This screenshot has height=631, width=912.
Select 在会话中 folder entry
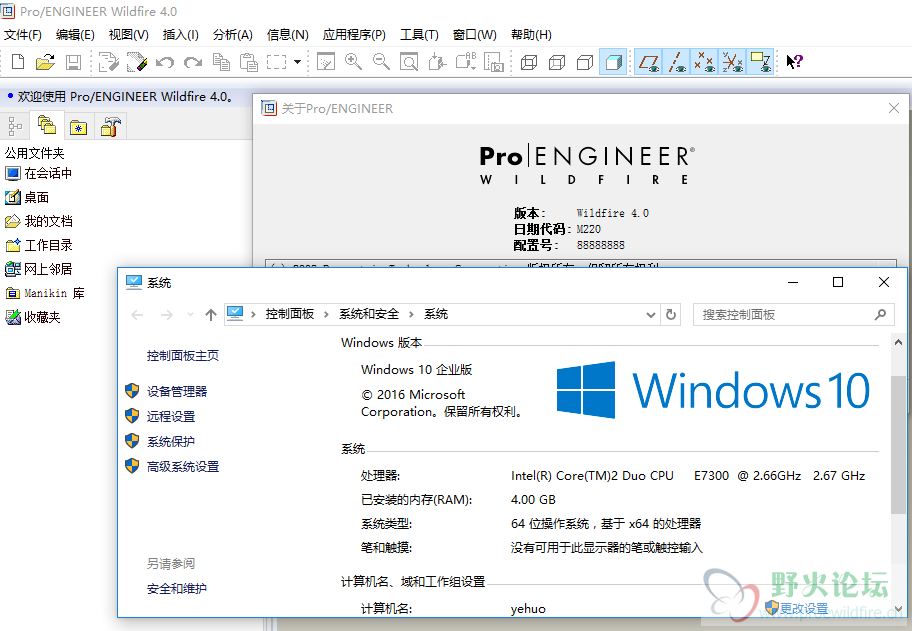pyautogui.click(x=38, y=173)
